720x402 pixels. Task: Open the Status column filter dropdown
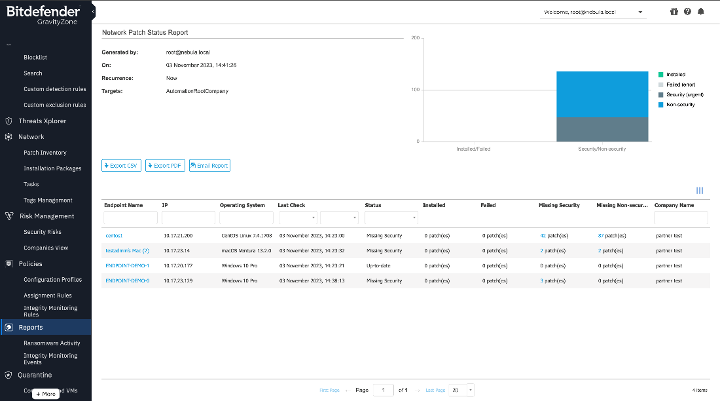click(390, 218)
